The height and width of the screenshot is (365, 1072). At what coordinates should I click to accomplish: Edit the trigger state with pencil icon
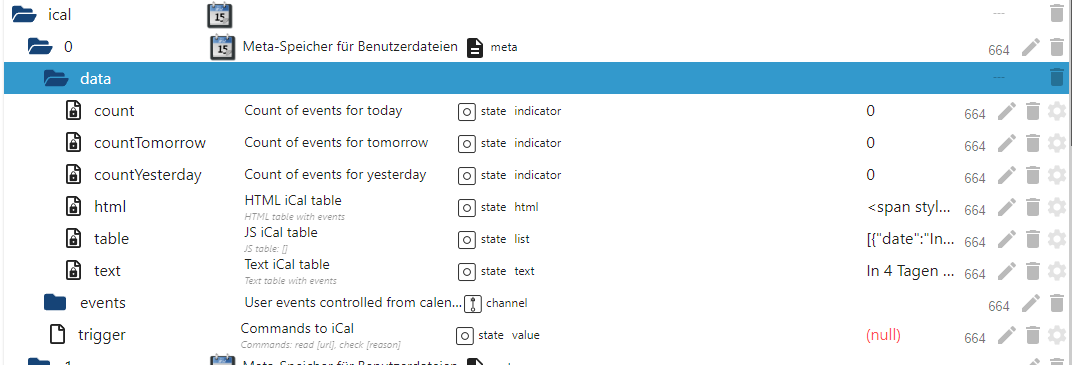(1006, 335)
